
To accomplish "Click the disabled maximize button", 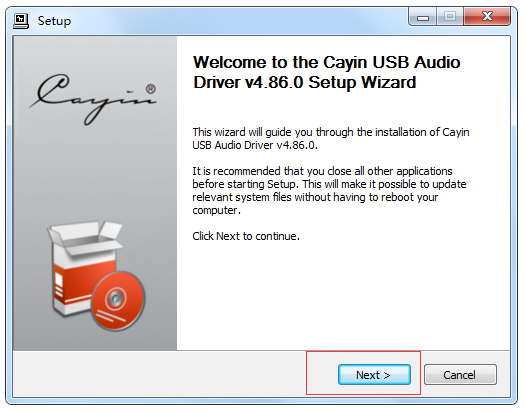I will pyautogui.click(x=450, y=16).
